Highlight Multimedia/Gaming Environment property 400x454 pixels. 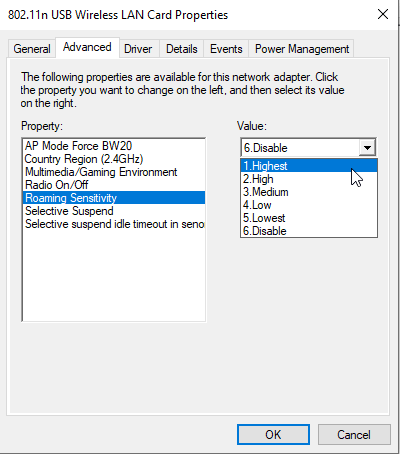[114, 172]
